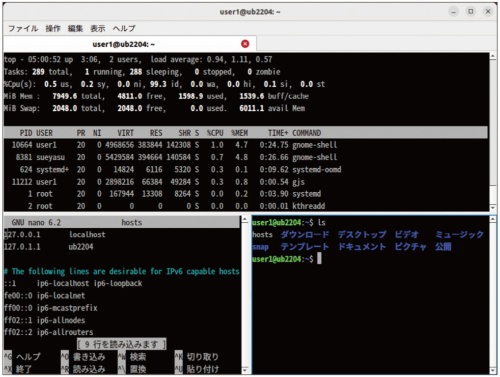Image resolution: width=500 pixels, height=377 pixels.
Task: Open the 編集 menu
Action: click(x=75, y=29)
